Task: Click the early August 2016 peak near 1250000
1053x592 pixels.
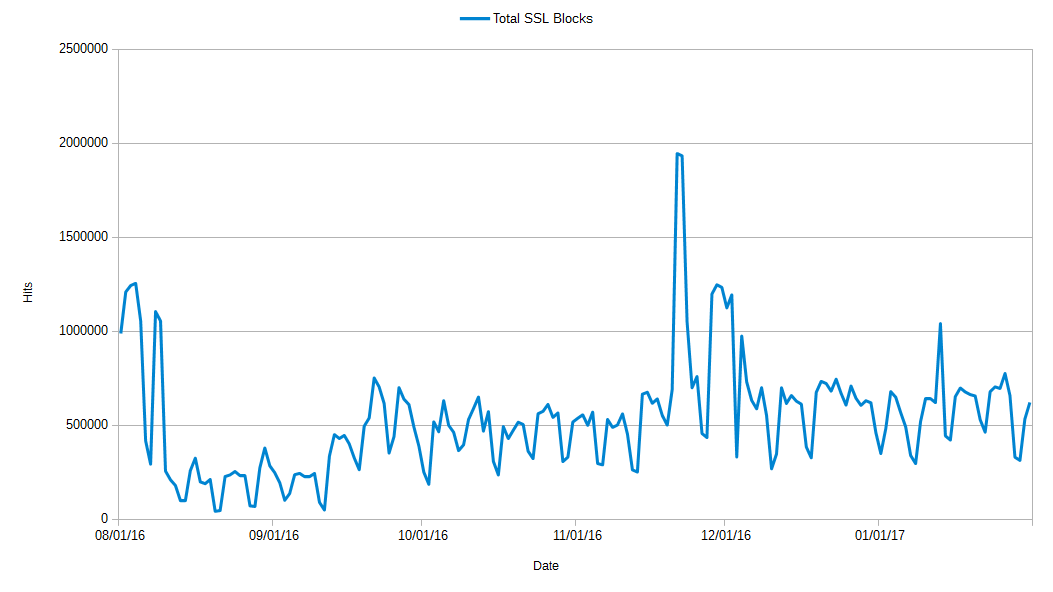Action: tap(135, 284)
